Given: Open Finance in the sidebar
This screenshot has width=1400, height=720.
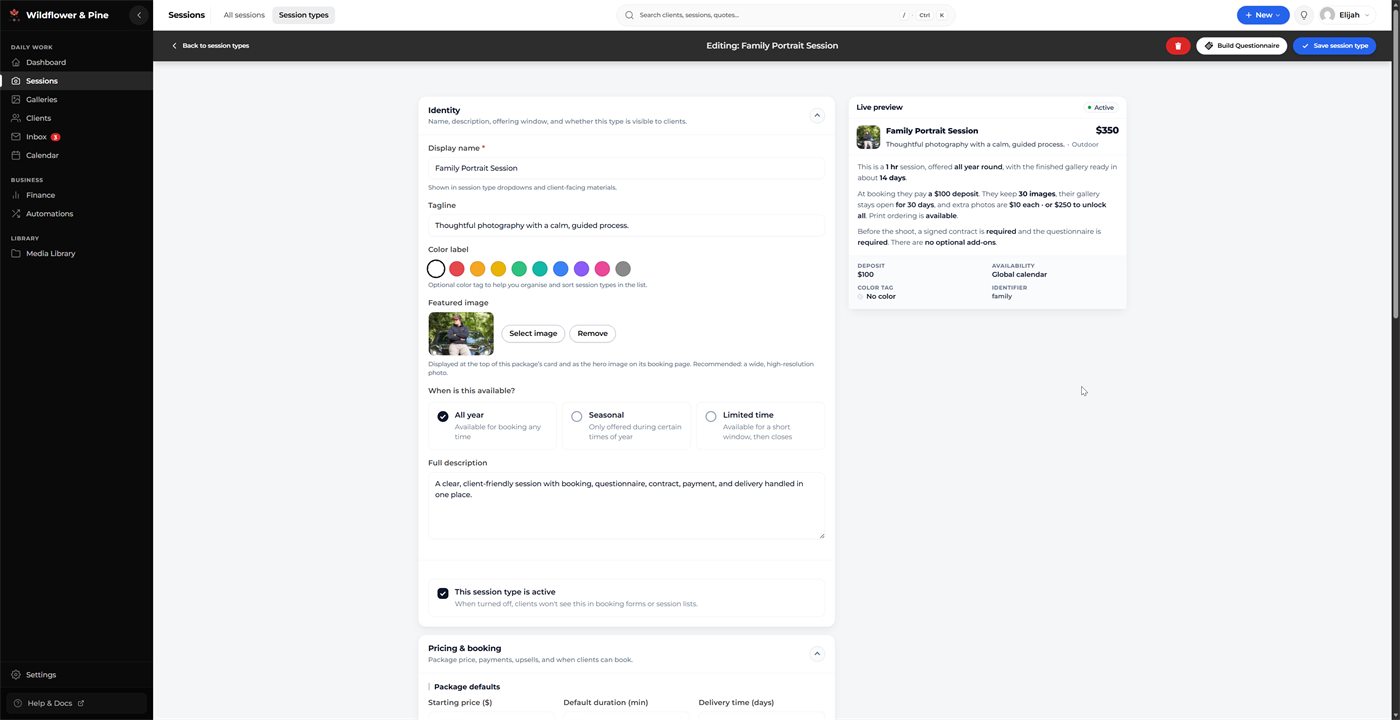Looking at the screenshot, I should (x=76, y=195).
